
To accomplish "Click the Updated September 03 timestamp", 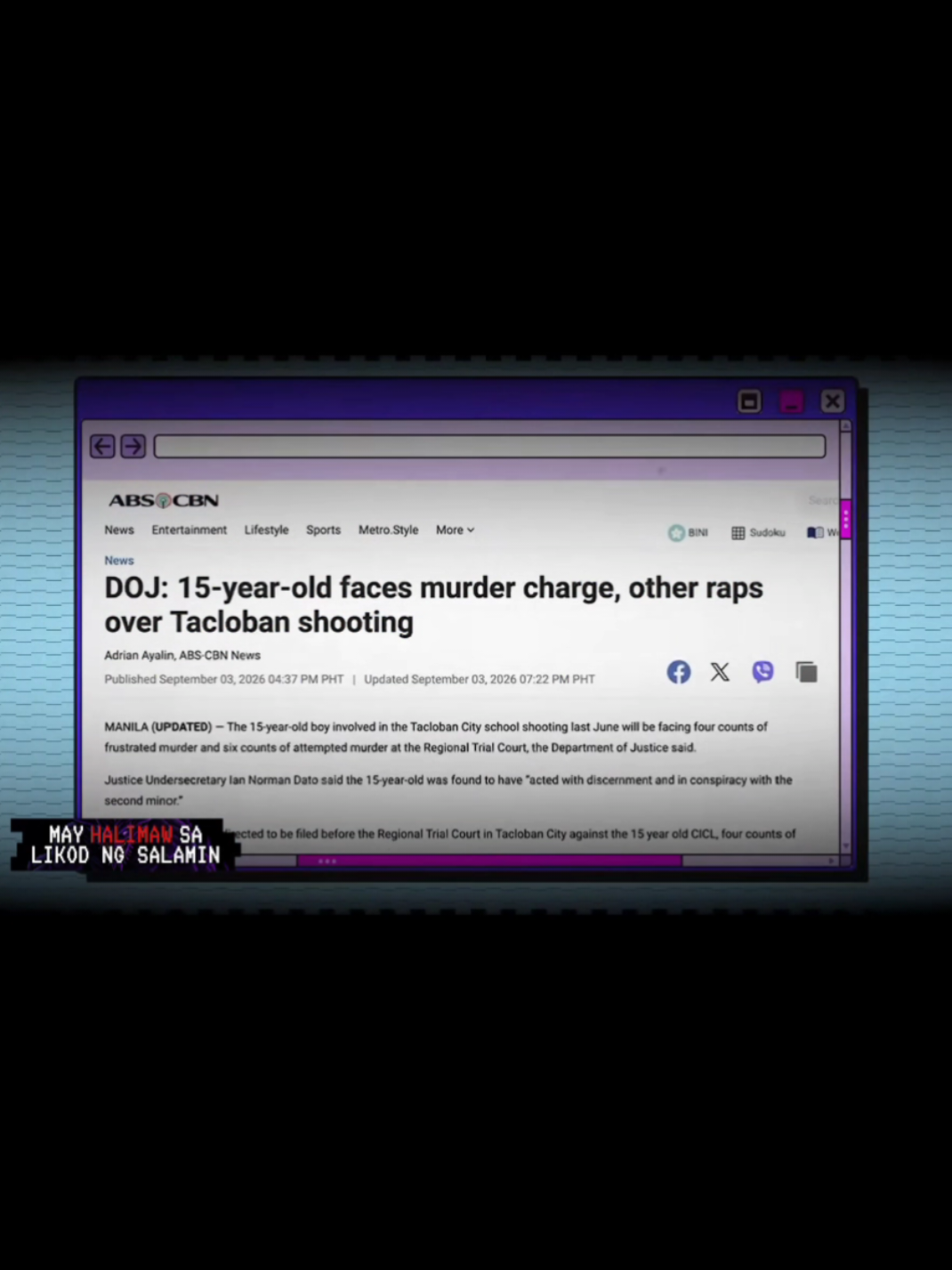I will pos(479,679).
